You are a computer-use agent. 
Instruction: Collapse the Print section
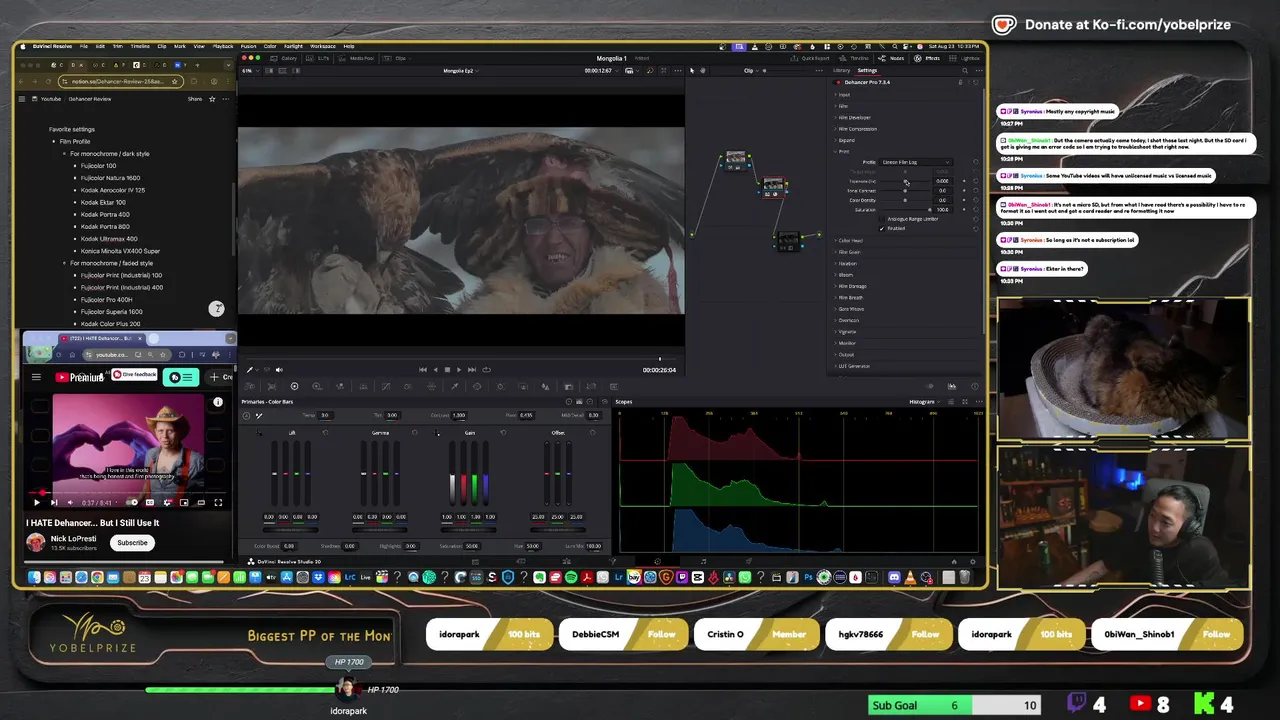tap(843, 151)
